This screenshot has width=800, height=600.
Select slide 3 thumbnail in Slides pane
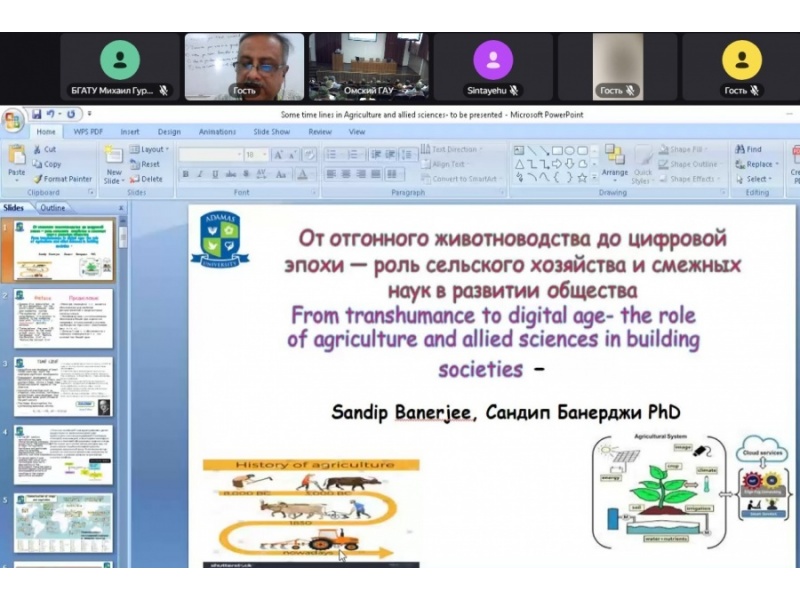coord(63,387)
